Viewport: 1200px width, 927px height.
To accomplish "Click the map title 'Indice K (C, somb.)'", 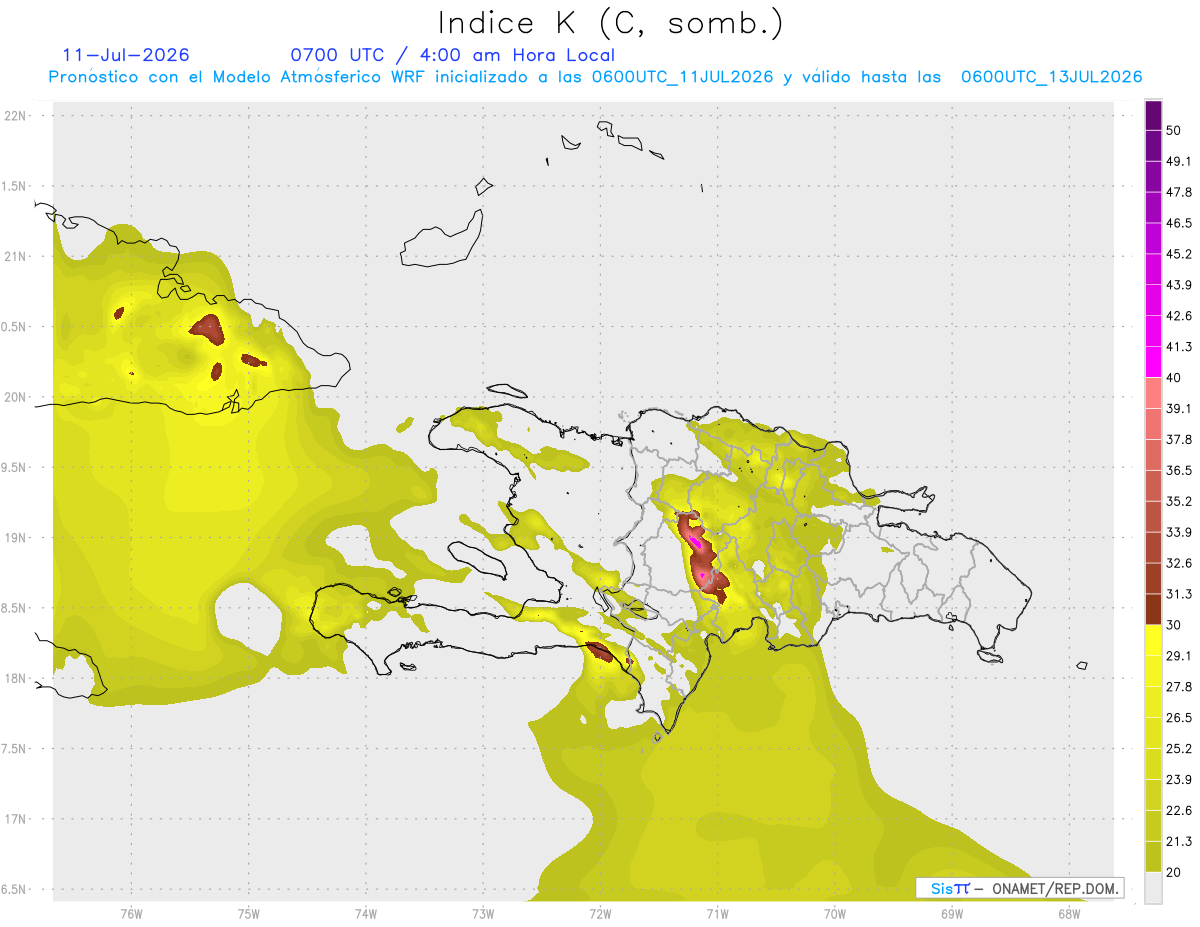I will click(x=611, y=23).
